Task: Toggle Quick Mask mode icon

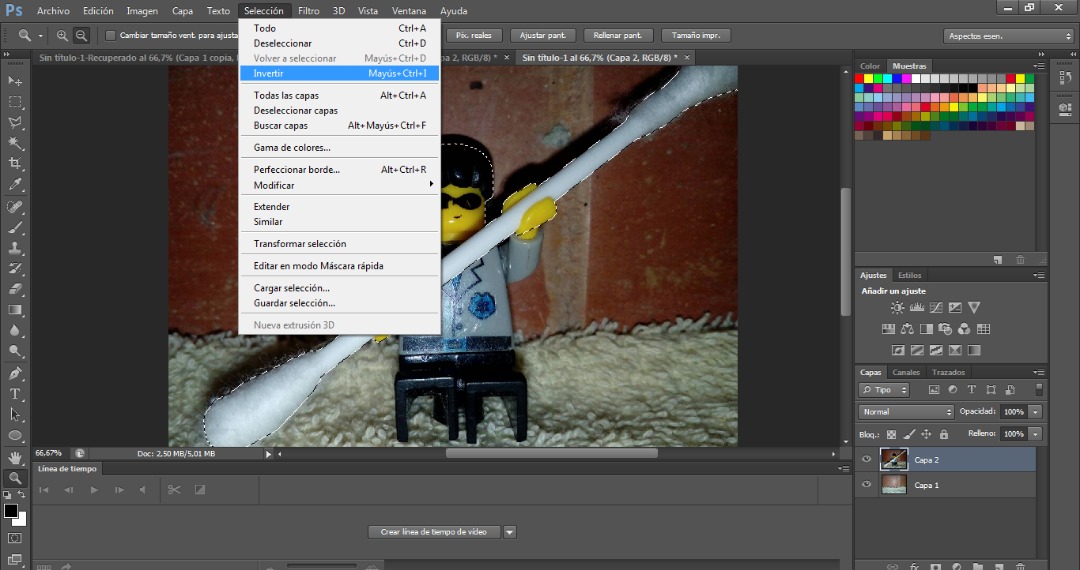Action: pyautogui.click(x=14, y=538)
